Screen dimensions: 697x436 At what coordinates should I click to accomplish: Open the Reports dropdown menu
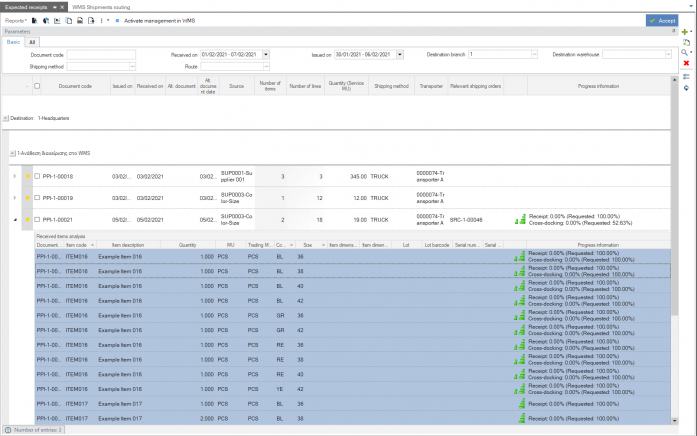point(16,21)
